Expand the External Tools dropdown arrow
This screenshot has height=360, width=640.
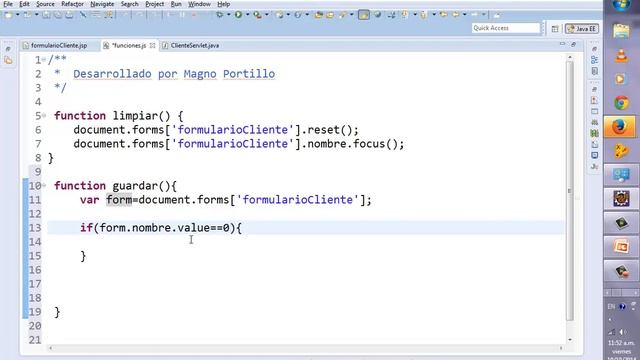[266, 15]
